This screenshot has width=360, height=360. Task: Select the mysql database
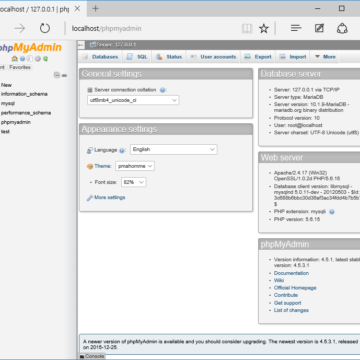click(8, 103)
